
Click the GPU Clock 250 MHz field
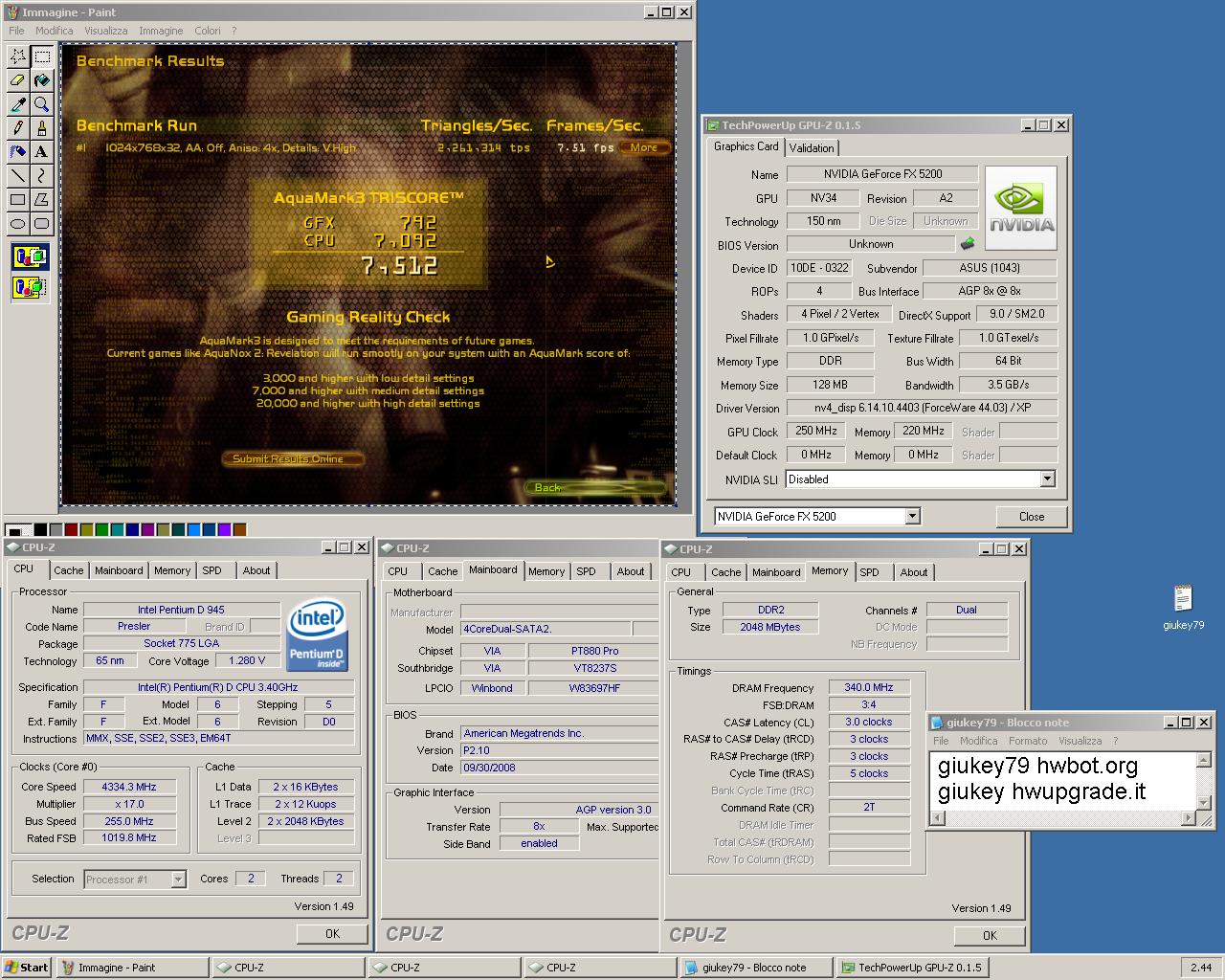pos(816,432)
